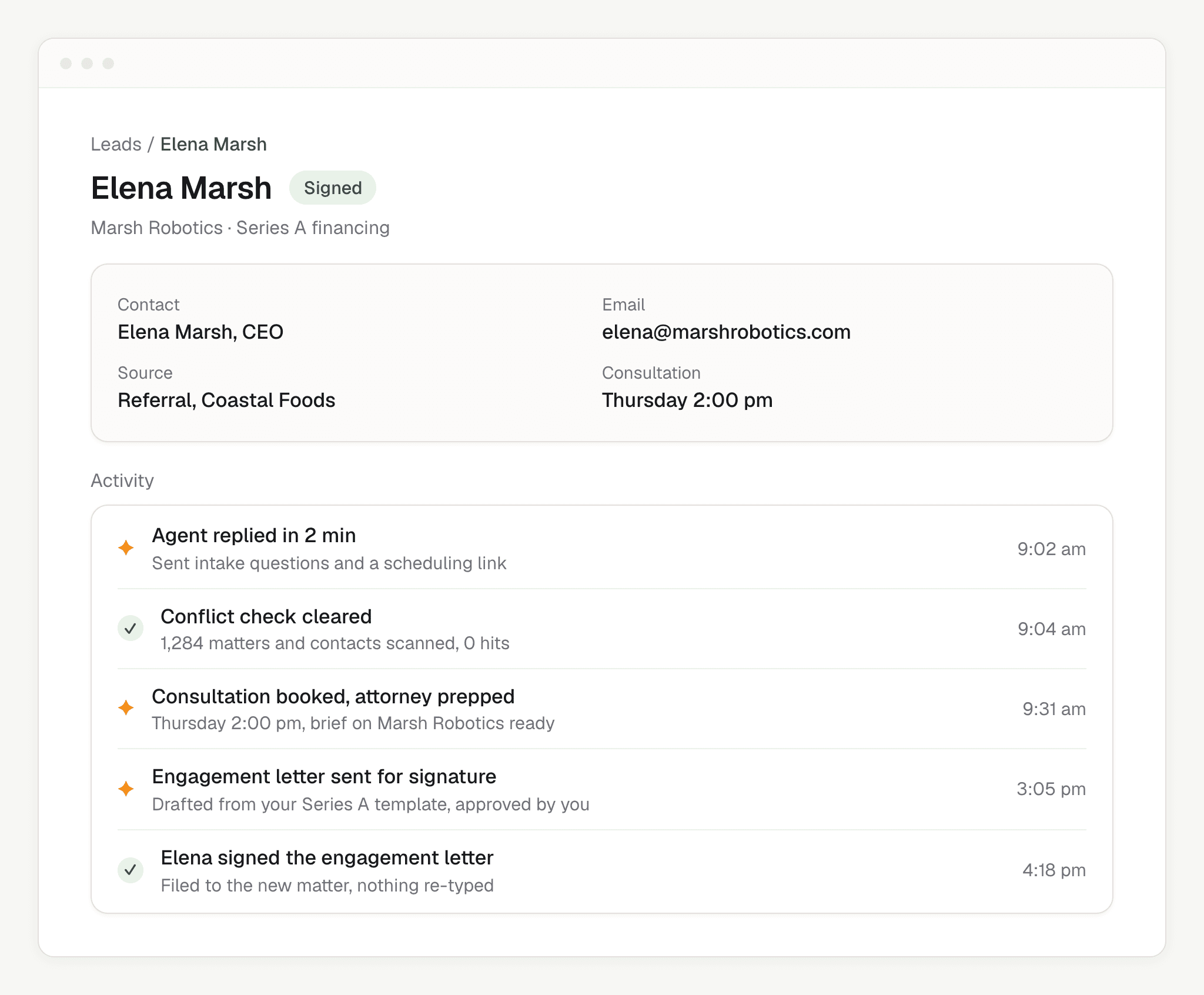Click the Thursday 2:00 pm consultation value
Screen dimensions: 1204x995
click(687, 400)
